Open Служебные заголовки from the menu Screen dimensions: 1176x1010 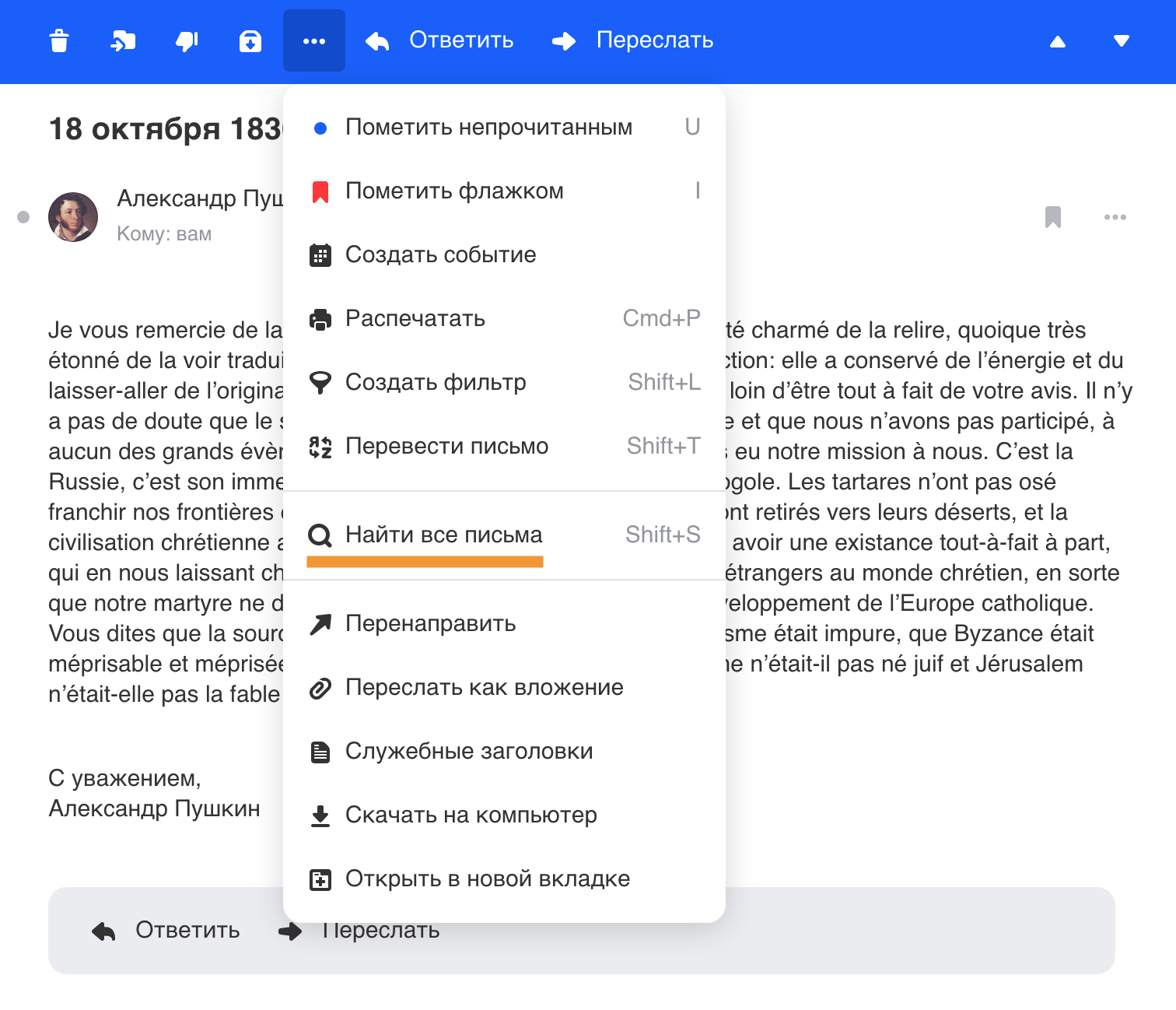point(504,751)
